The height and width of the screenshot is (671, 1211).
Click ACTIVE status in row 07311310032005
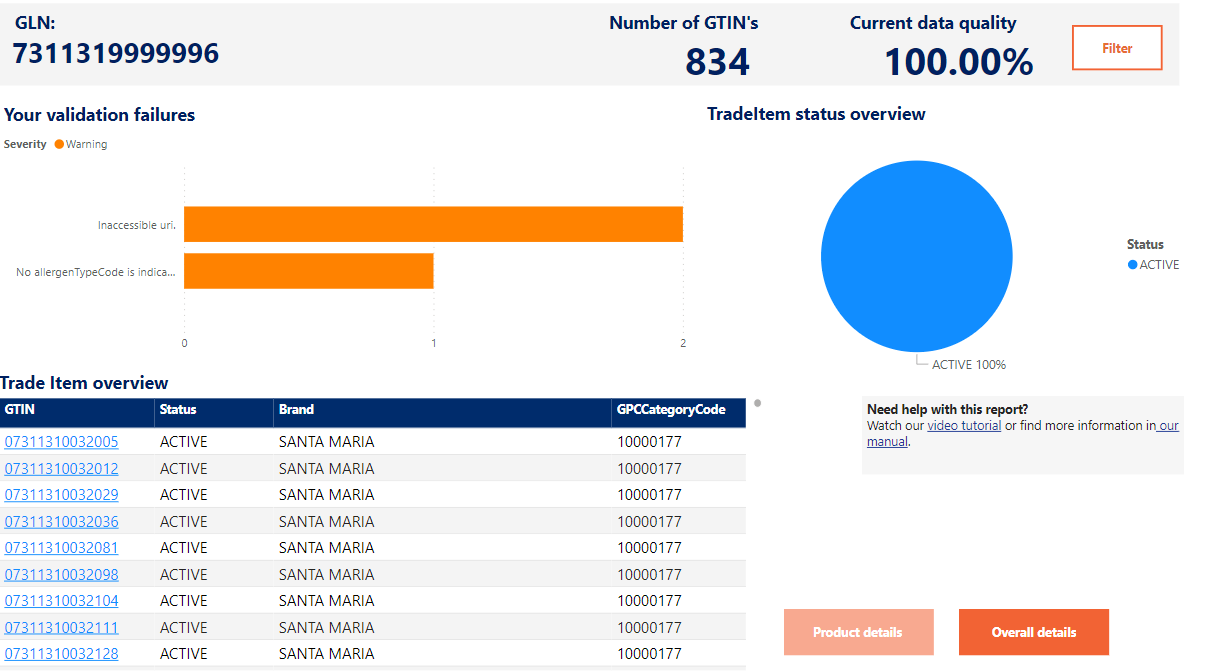(184, 442)
